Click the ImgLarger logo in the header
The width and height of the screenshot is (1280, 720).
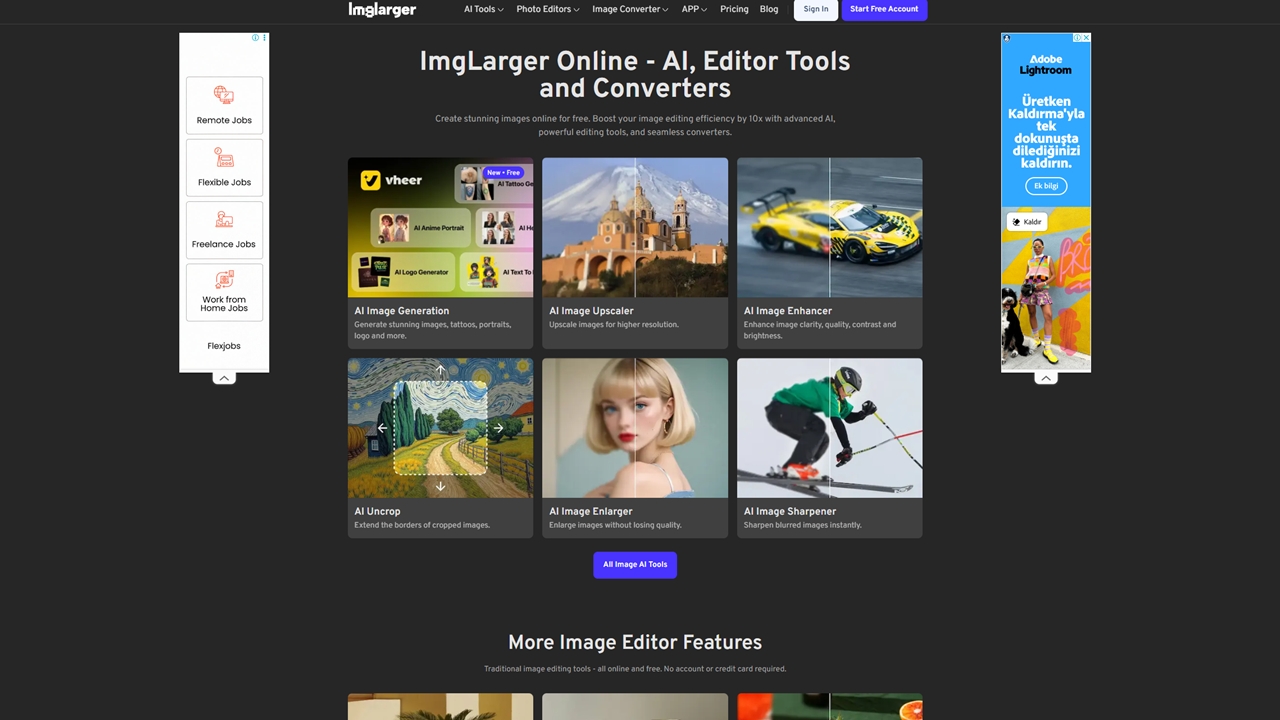(382, 9)
